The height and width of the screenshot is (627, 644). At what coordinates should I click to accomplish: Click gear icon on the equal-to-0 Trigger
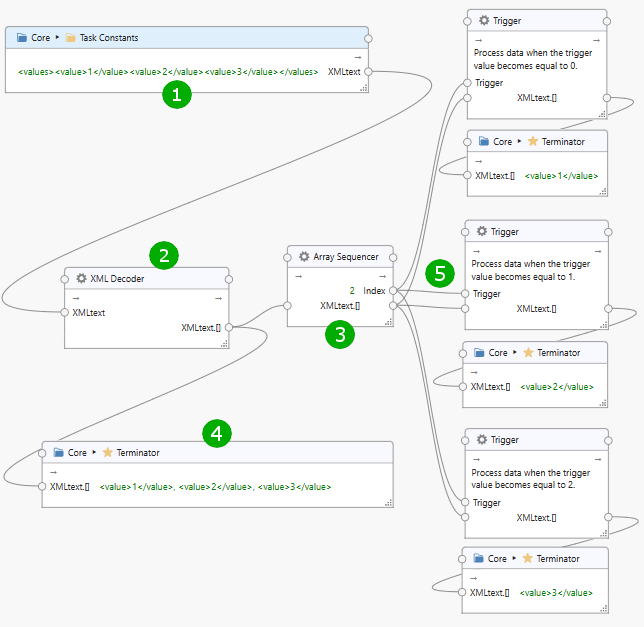(484, 21)
